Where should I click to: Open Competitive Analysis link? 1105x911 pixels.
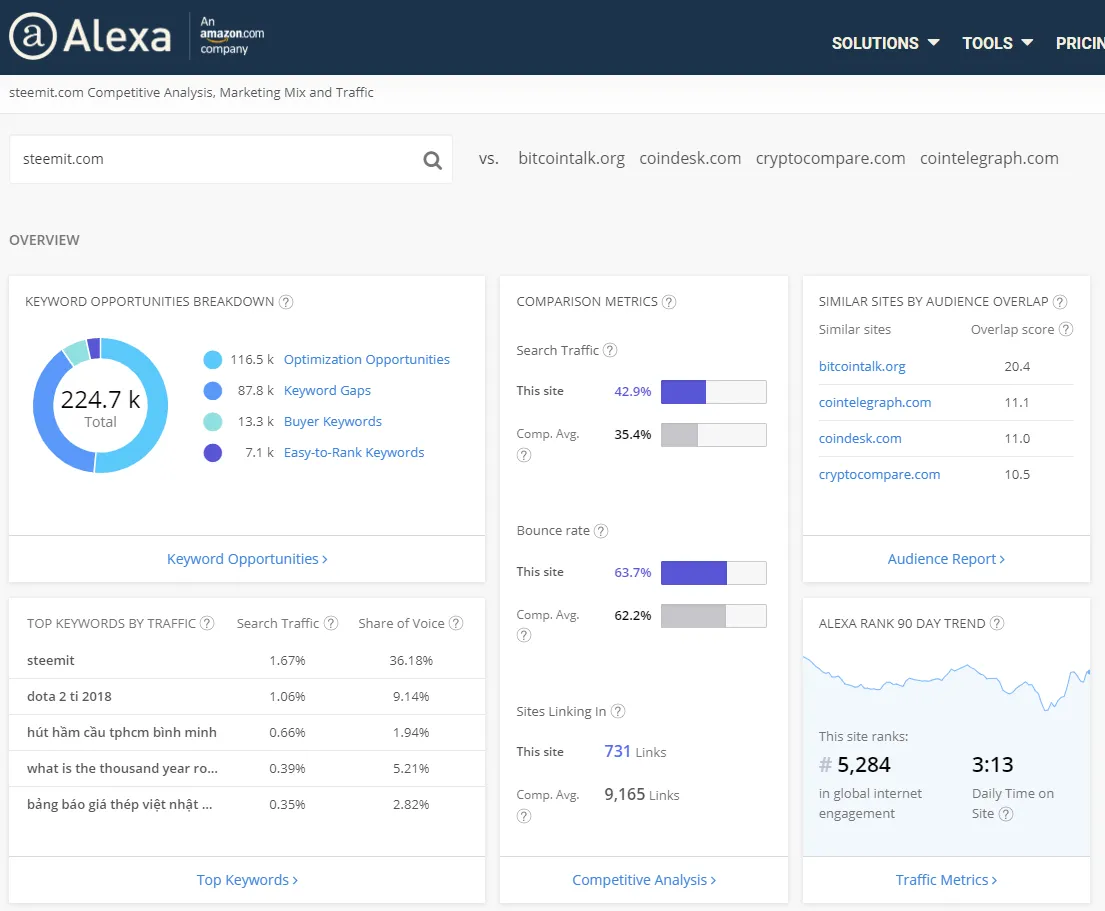click(644, 880)
